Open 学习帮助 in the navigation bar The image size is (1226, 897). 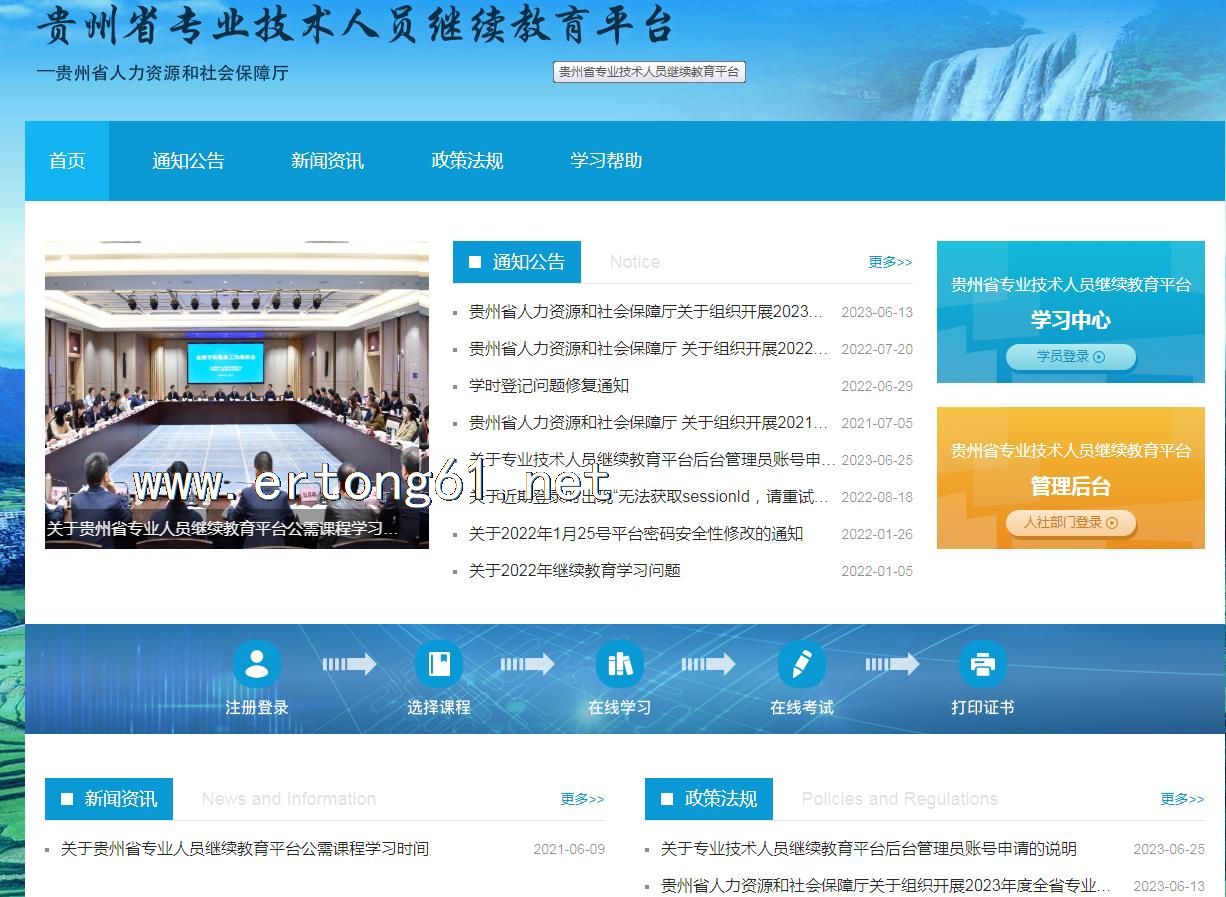pyautogui.click(x=606, y=161)
